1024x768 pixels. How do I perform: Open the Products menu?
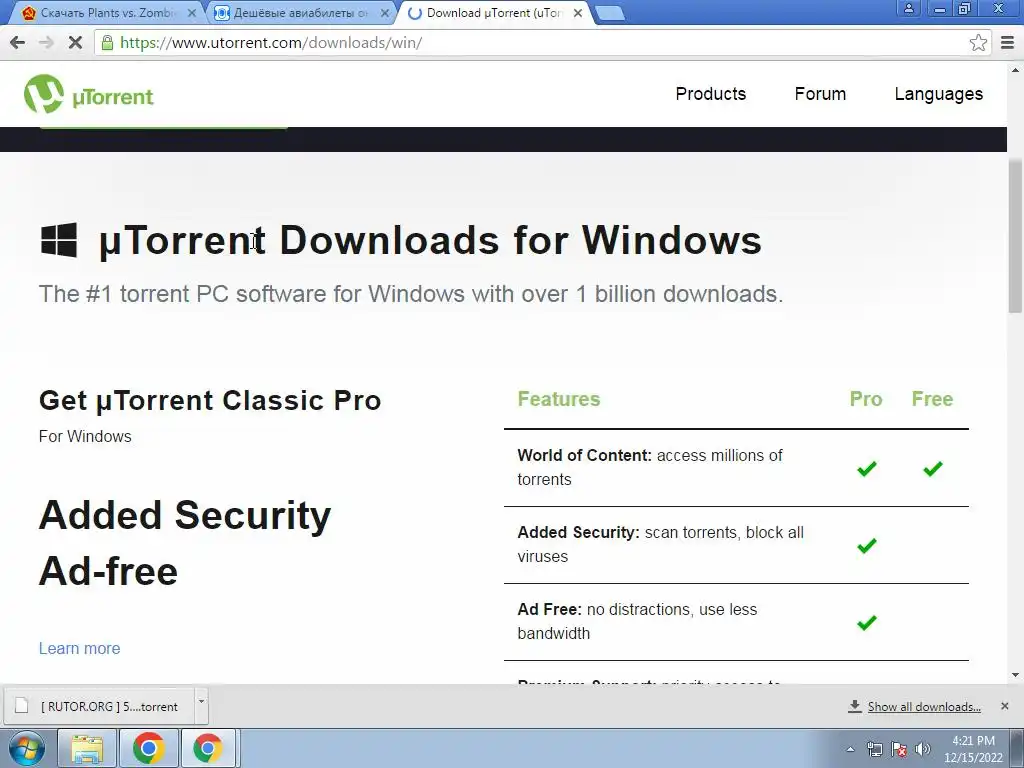click(x=711, y=94)
